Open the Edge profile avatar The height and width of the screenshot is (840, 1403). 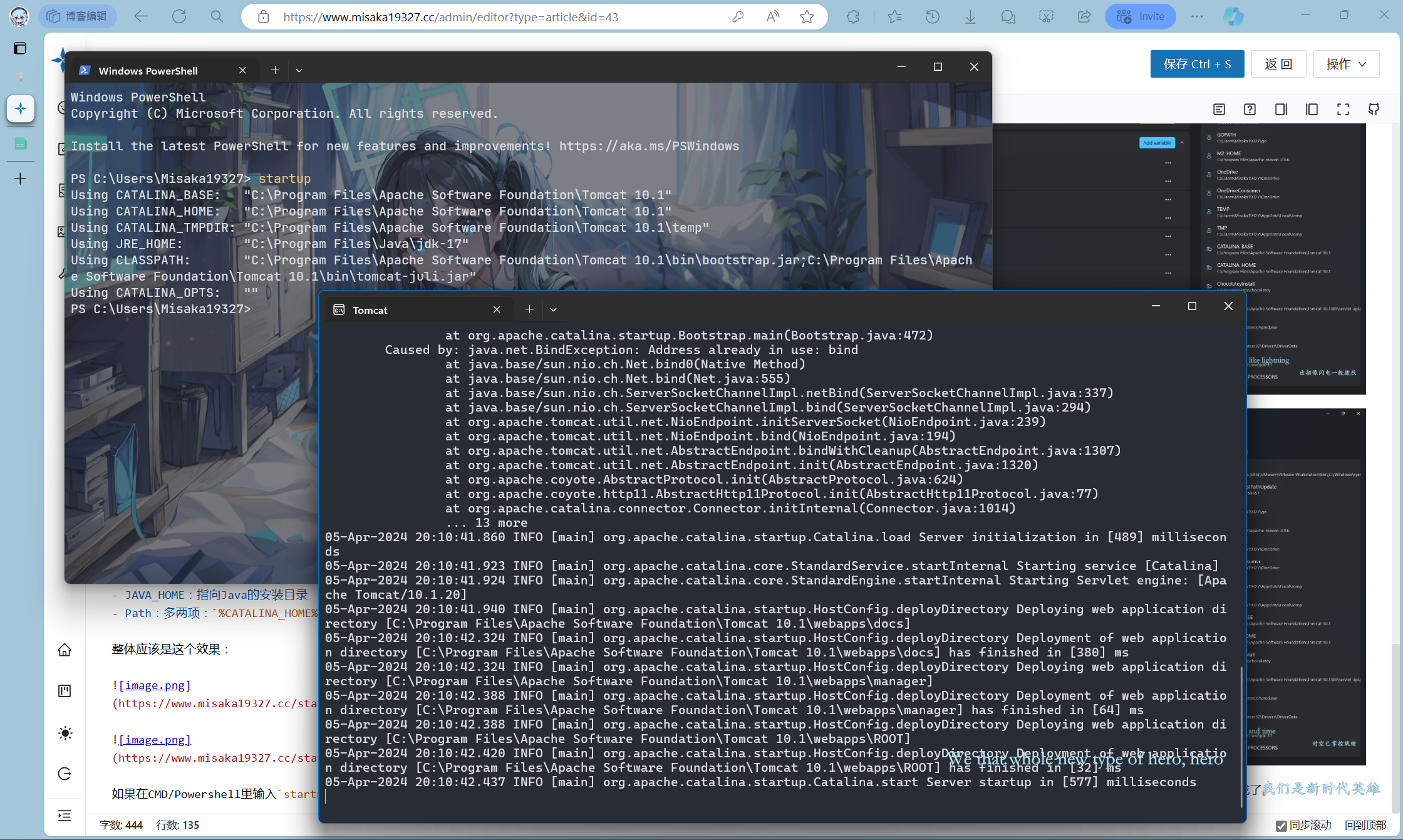tap(19, 16)
